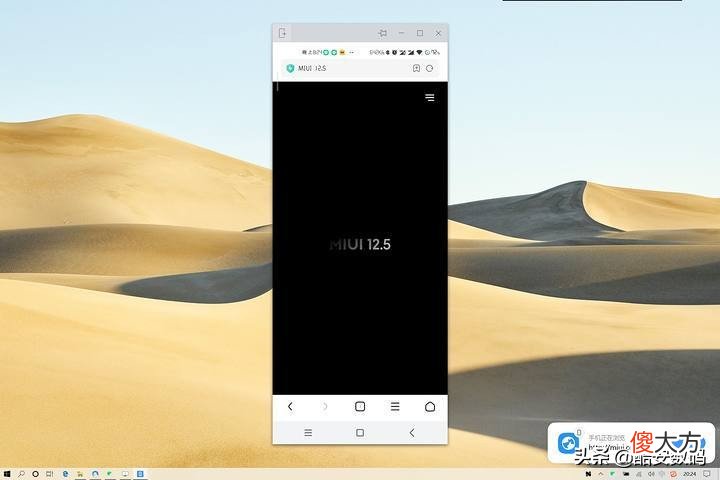
Task: Open the volume control in system tray
Action: (651, 474)
